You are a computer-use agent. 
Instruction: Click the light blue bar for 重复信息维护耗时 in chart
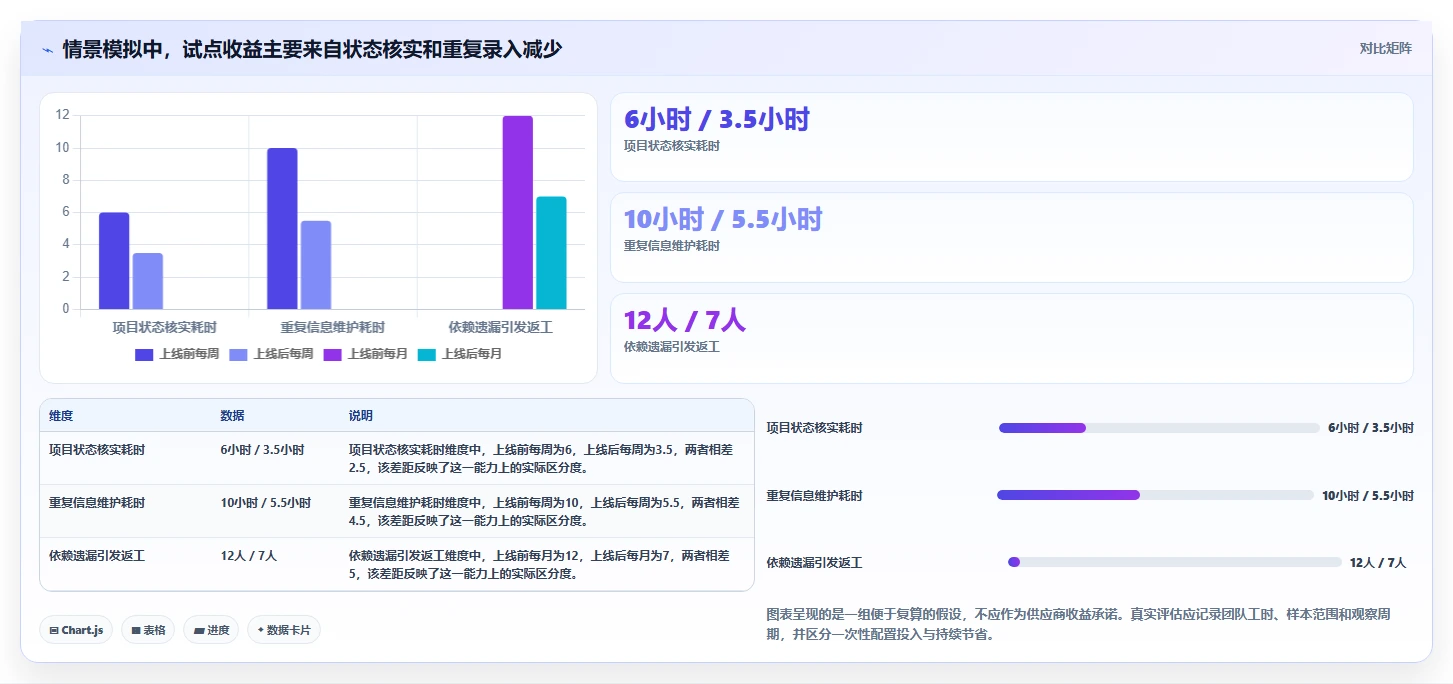point(316,265)
